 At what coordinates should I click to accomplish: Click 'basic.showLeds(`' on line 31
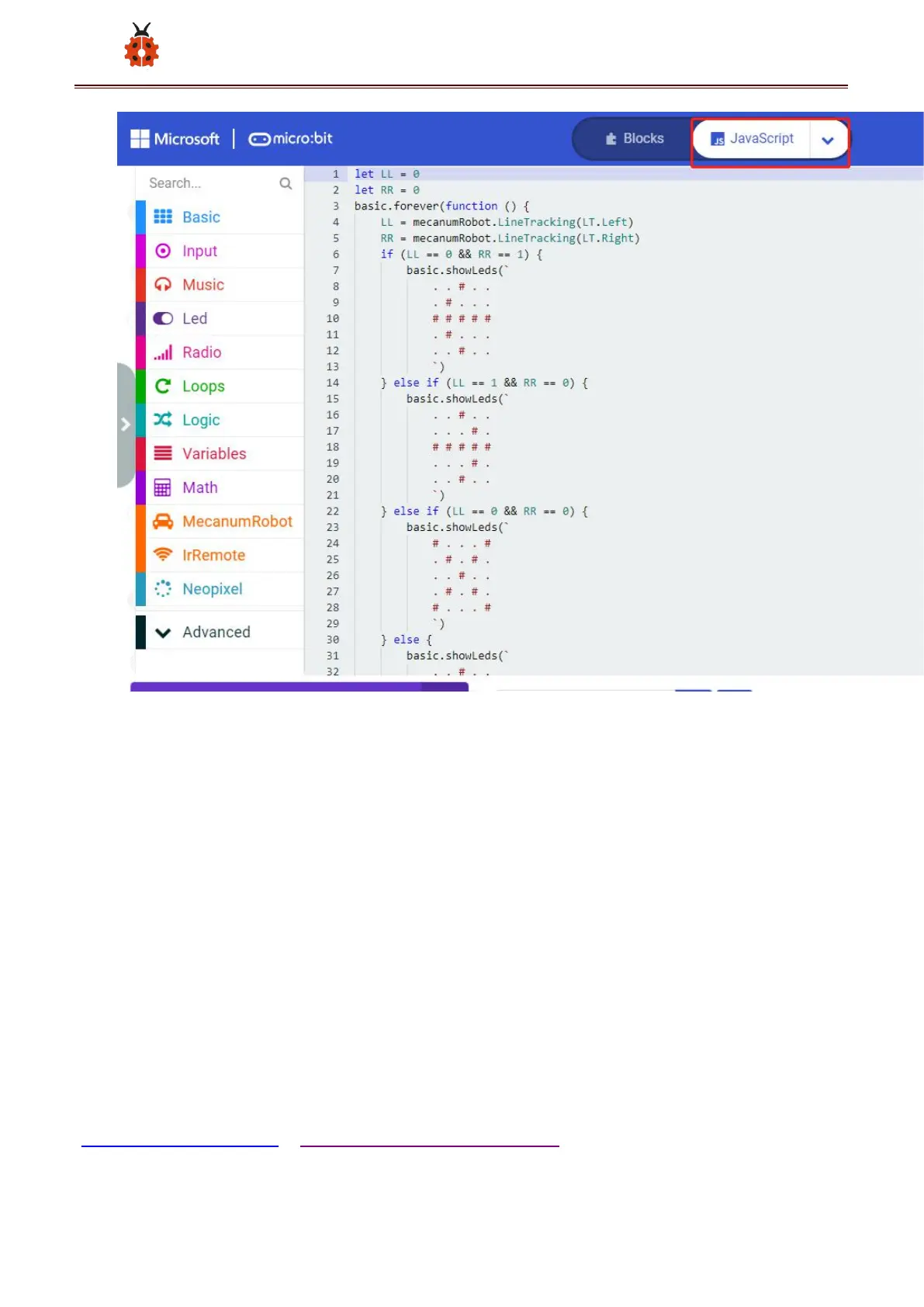point(457,656)
